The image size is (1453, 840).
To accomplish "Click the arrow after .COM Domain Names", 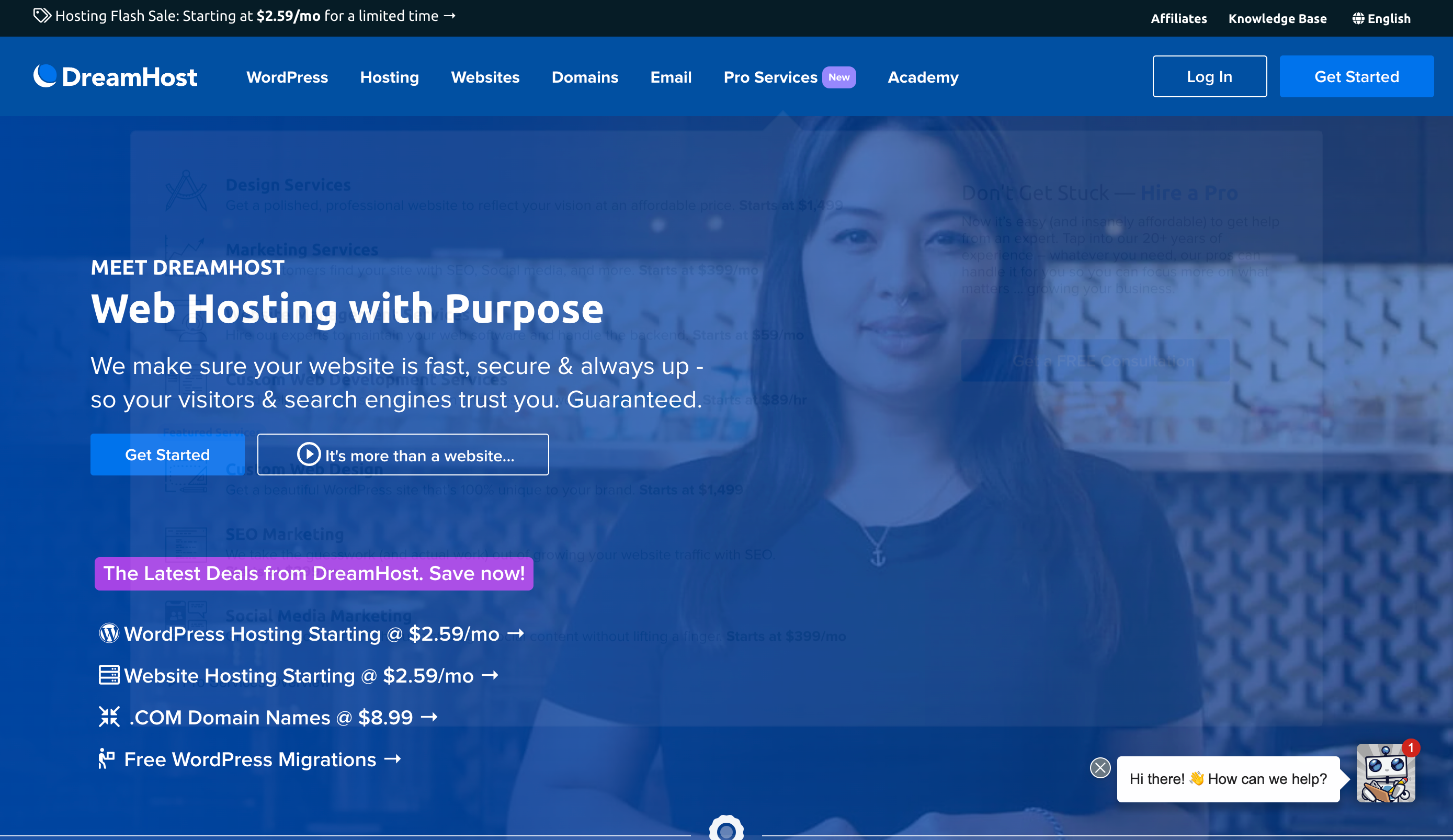I will (429, 717).
